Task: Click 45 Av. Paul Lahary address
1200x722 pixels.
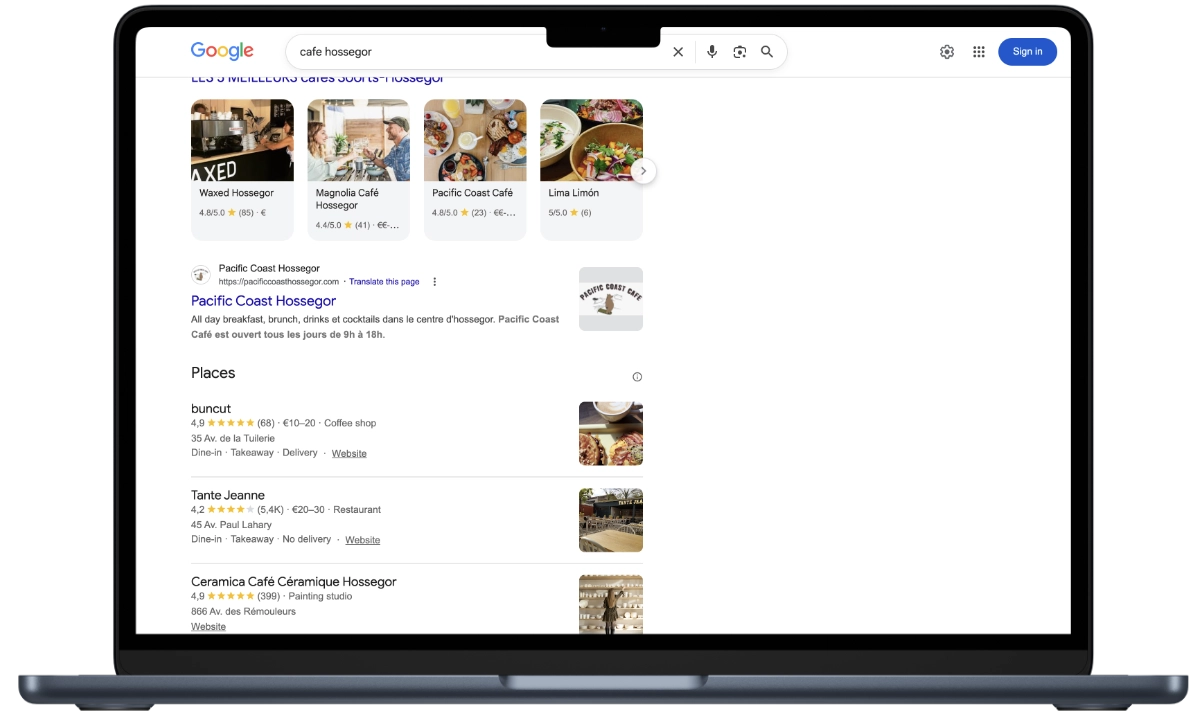Action: 231,525
